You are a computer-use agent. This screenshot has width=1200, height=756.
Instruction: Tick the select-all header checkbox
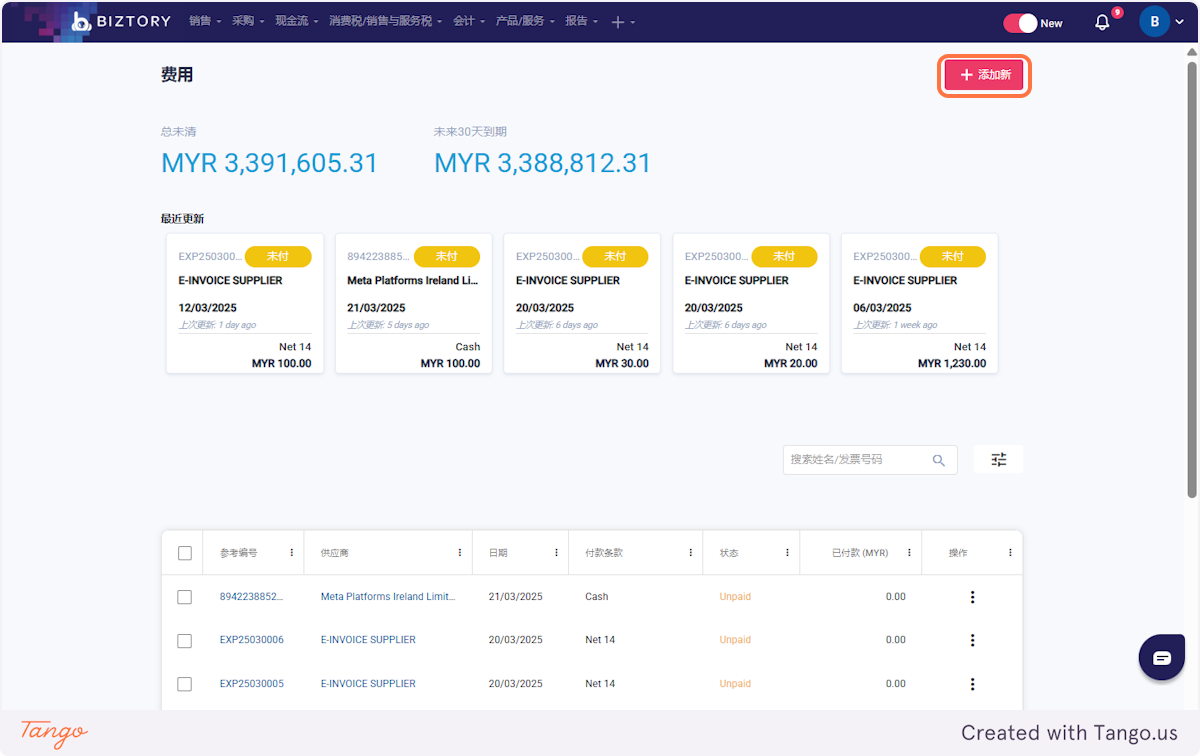[x=184, y=553]
